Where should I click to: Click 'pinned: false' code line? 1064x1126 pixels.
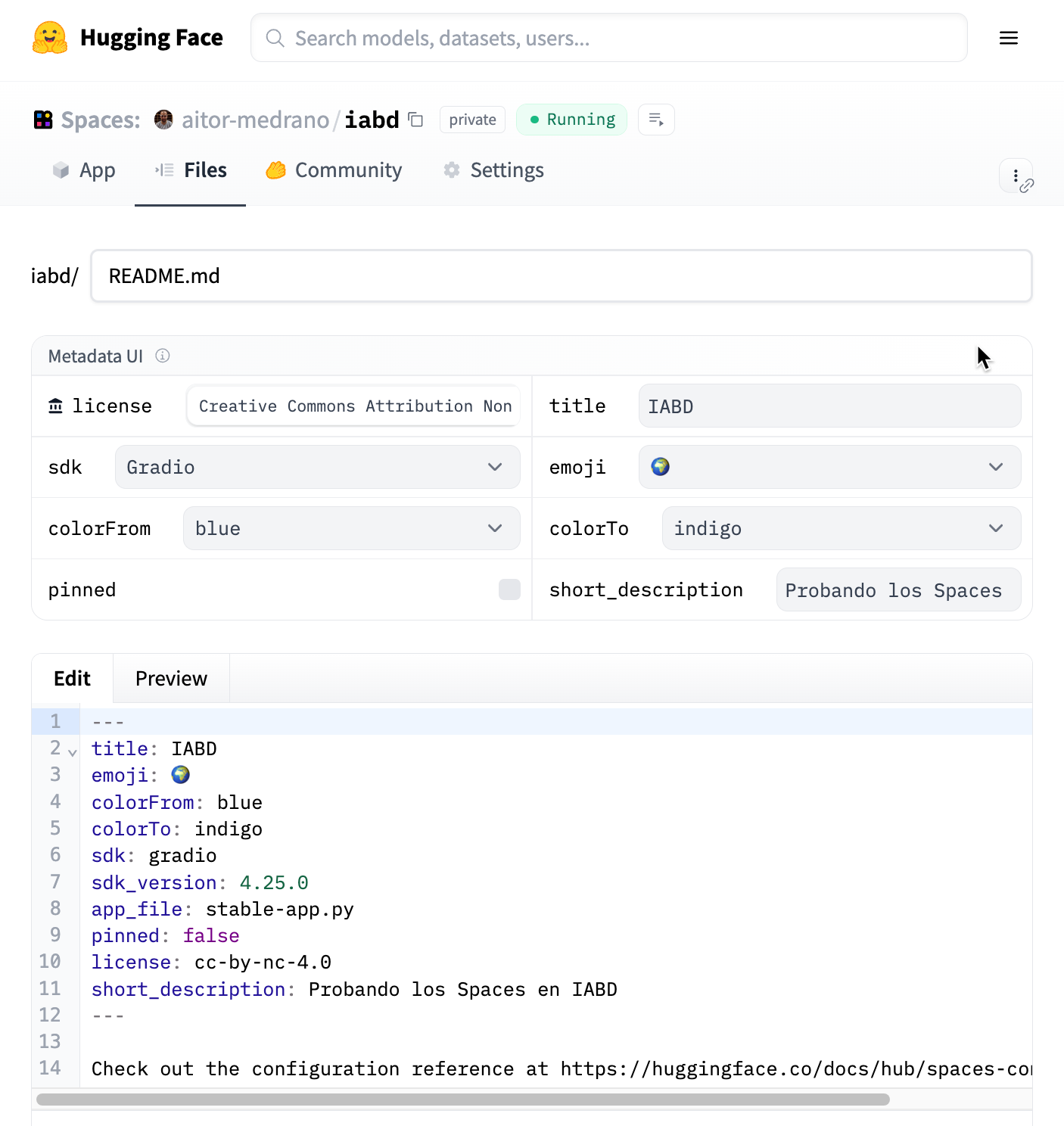[165, 935]
